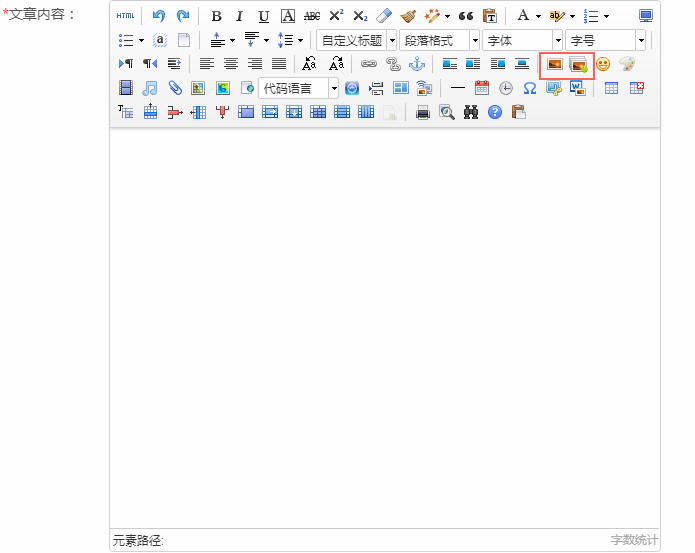Screen dimensions: 695x553
Task: Click the insert time clock icon
Action: click(x=506, y=89)
